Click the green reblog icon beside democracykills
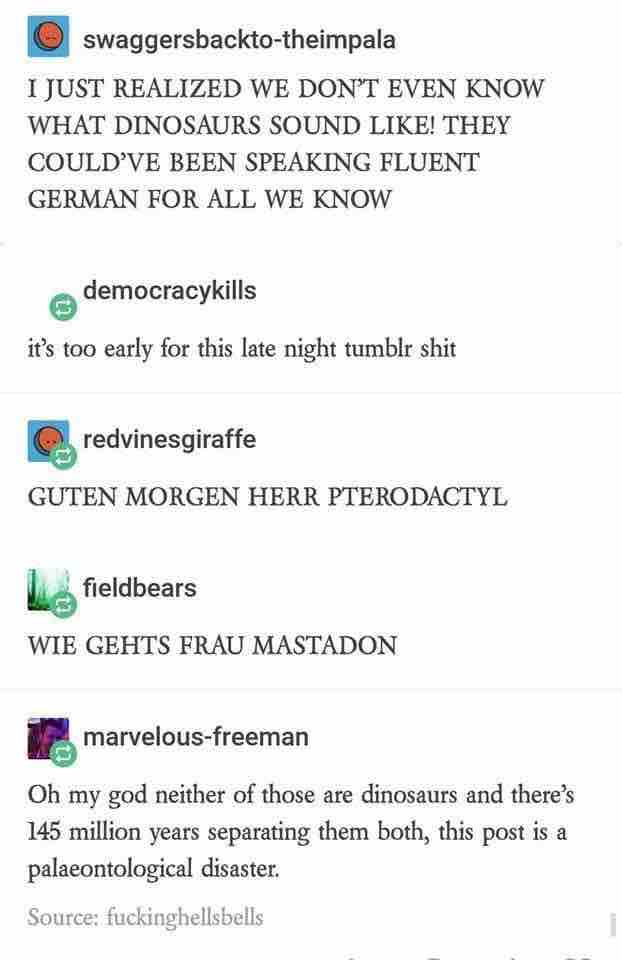 click(63, 307)
